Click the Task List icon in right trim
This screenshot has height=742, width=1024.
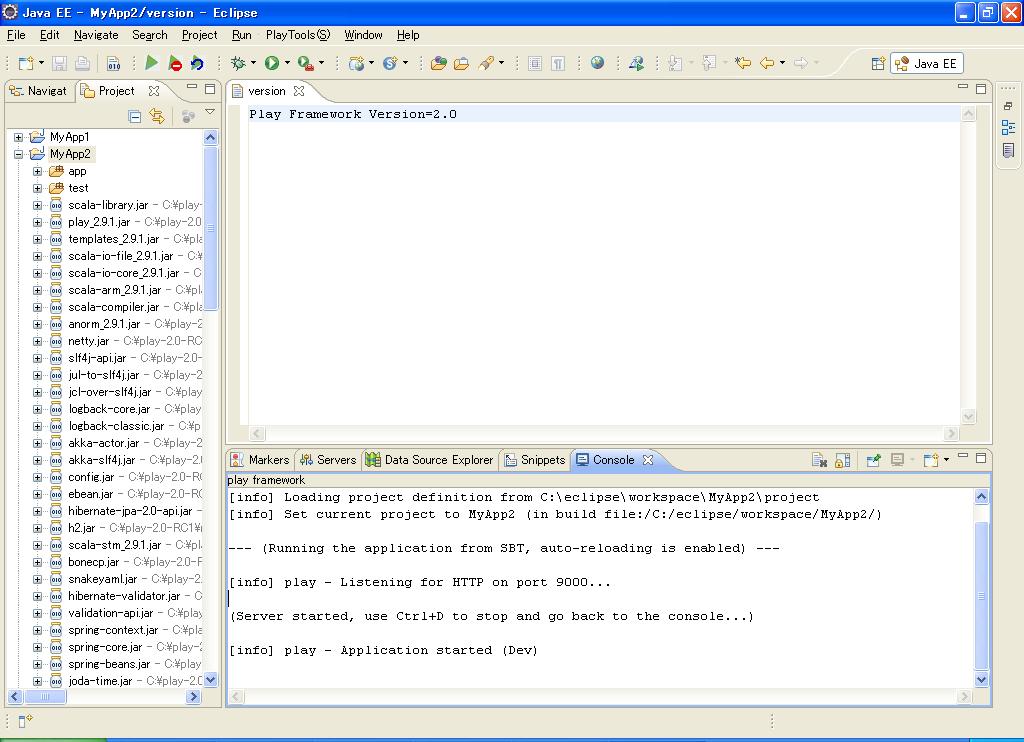coord(1008,151)
